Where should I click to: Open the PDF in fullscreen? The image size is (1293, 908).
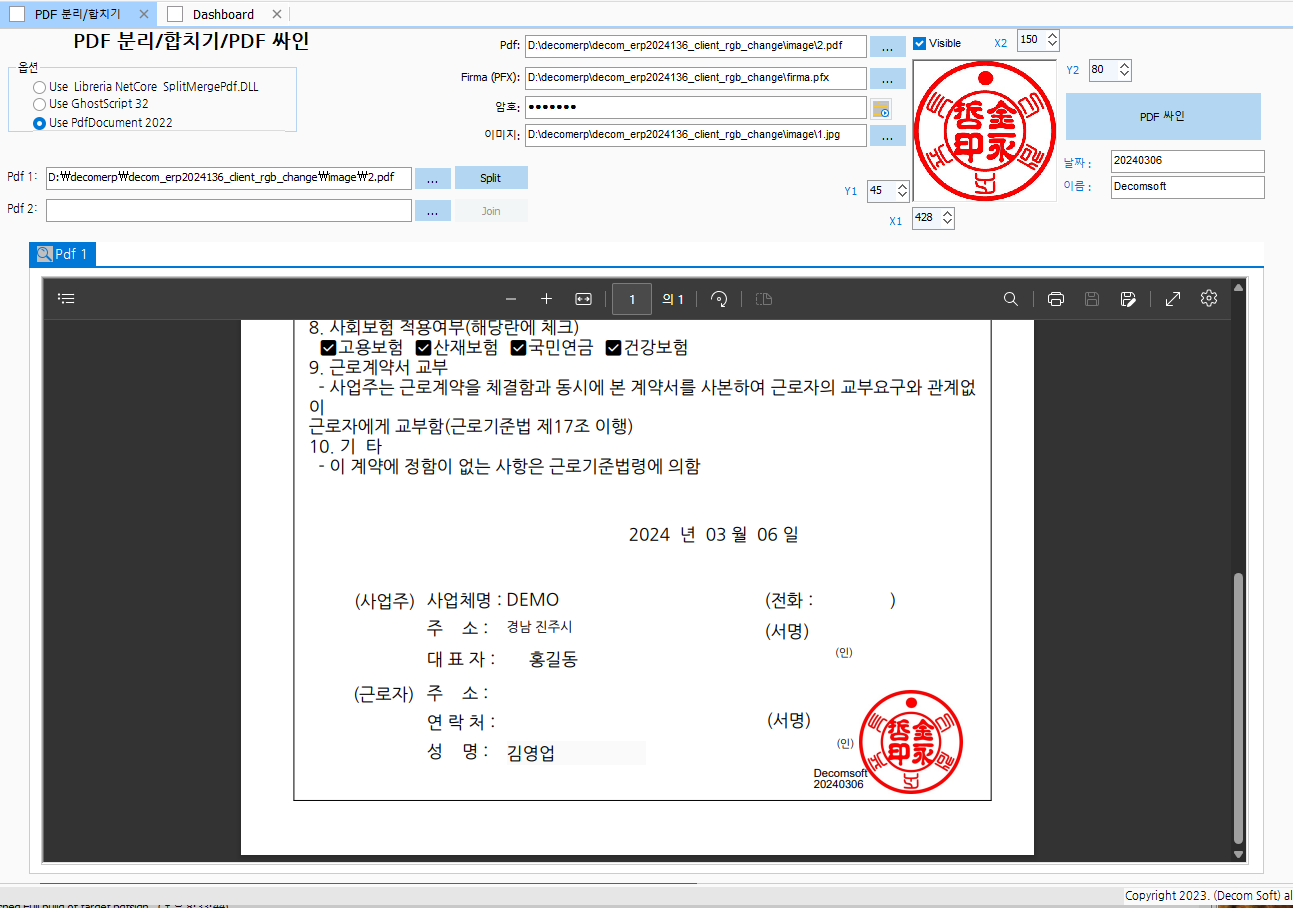tap(1173, 299)
